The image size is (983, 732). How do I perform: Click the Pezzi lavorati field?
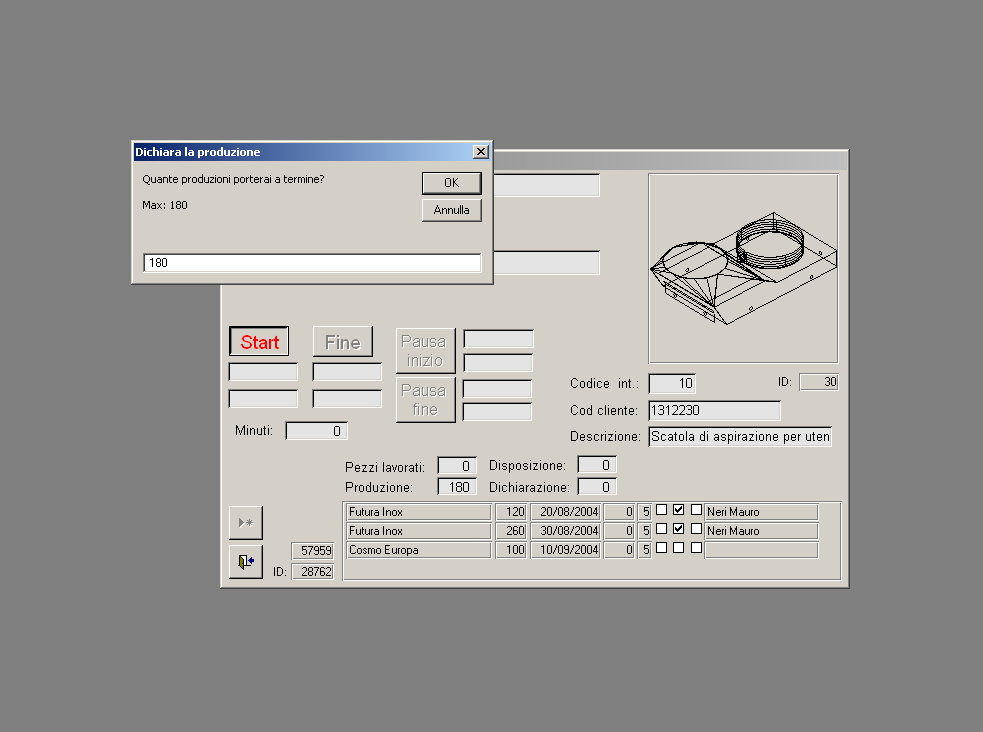pos(457,466)
